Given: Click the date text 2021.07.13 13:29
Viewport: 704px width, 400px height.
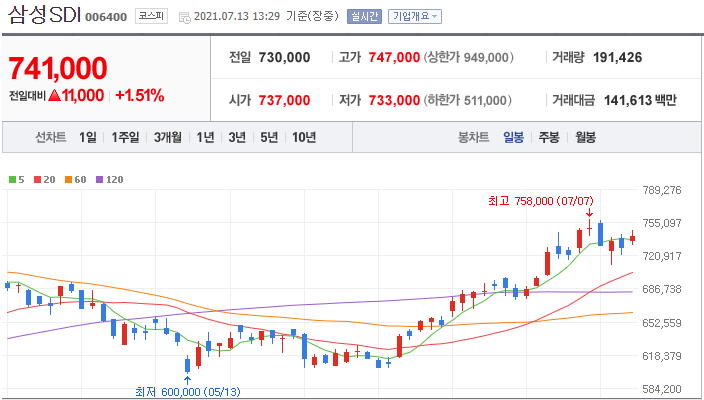Looking at the screenshot, I should 237,17.
